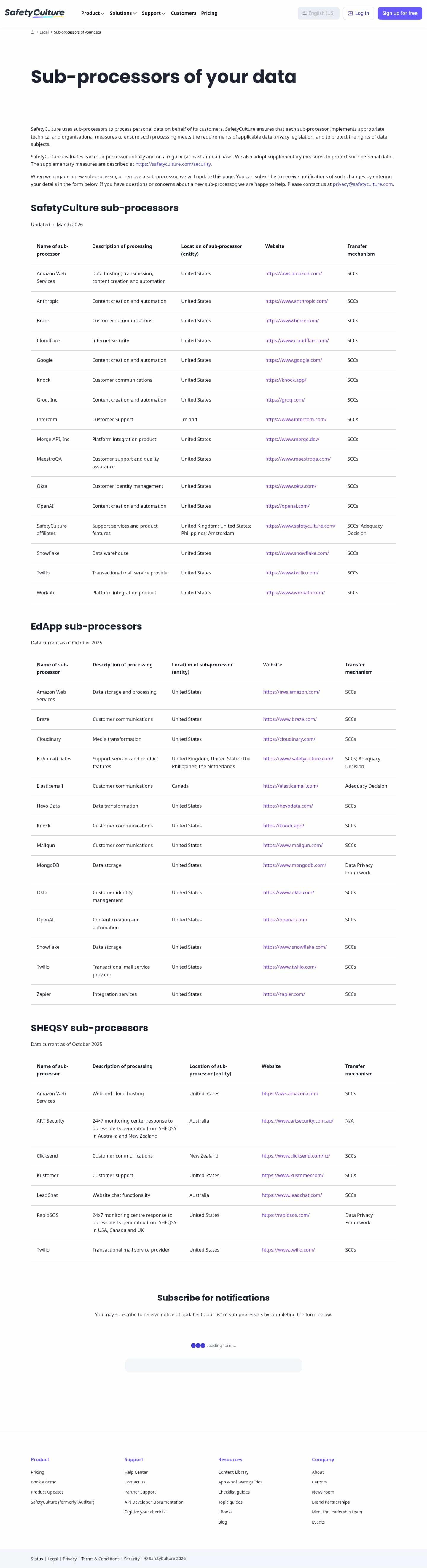This screenshot has height=1568, width=427.
Task: Open the safetyculture.com/security link
Action: pos(173,164)
